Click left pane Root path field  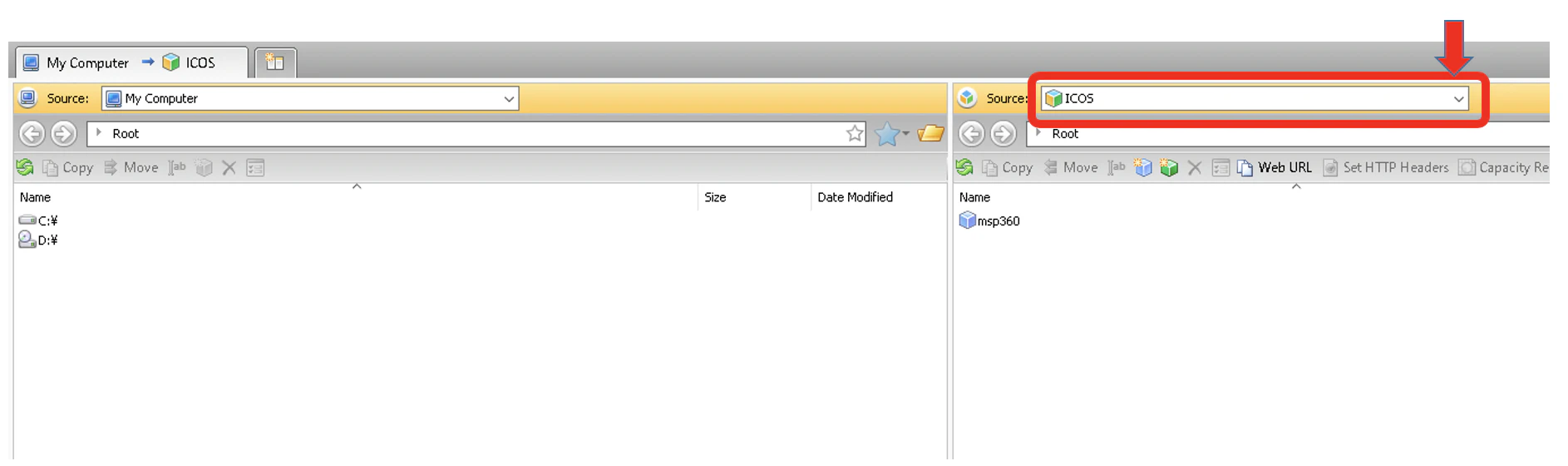point(476,133)
